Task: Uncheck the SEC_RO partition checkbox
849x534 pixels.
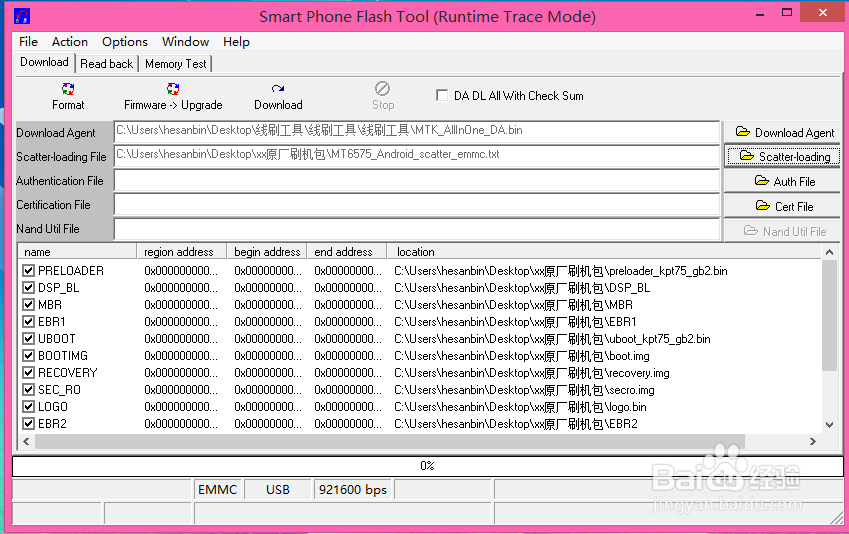Action: (29, 389)
